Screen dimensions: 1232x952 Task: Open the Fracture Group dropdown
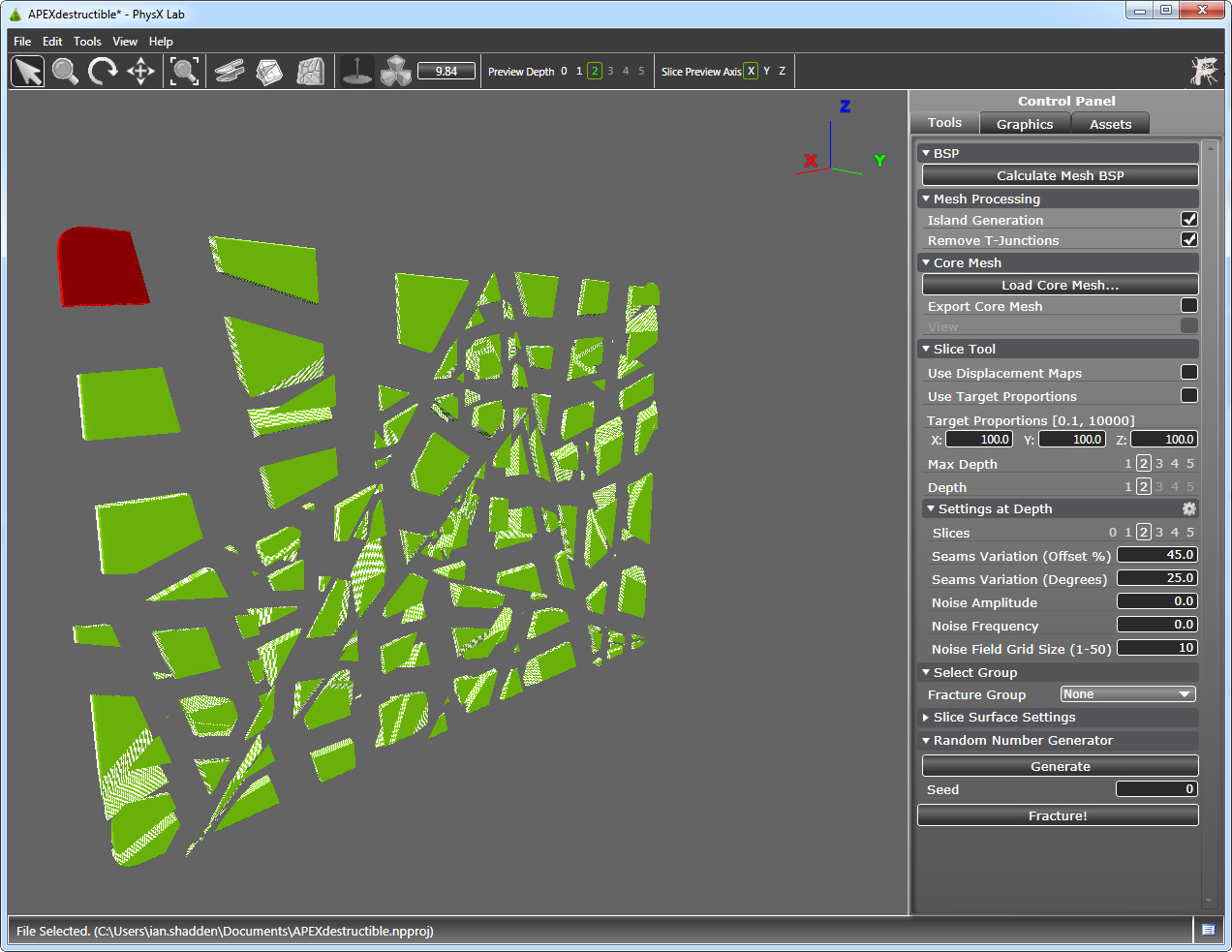(x=1126, y=693)
